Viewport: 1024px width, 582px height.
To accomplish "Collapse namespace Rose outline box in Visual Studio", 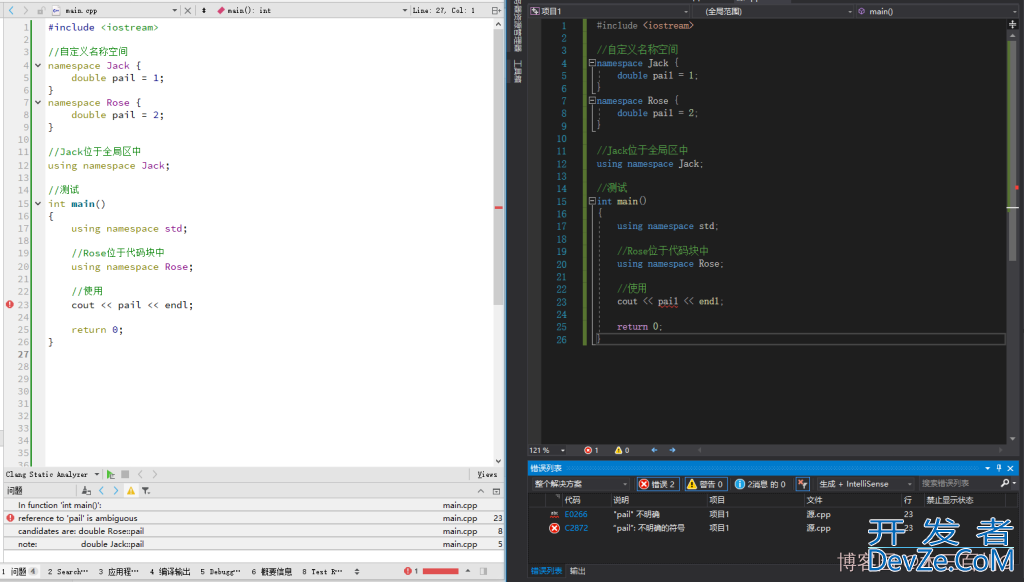I will point(592,101).
